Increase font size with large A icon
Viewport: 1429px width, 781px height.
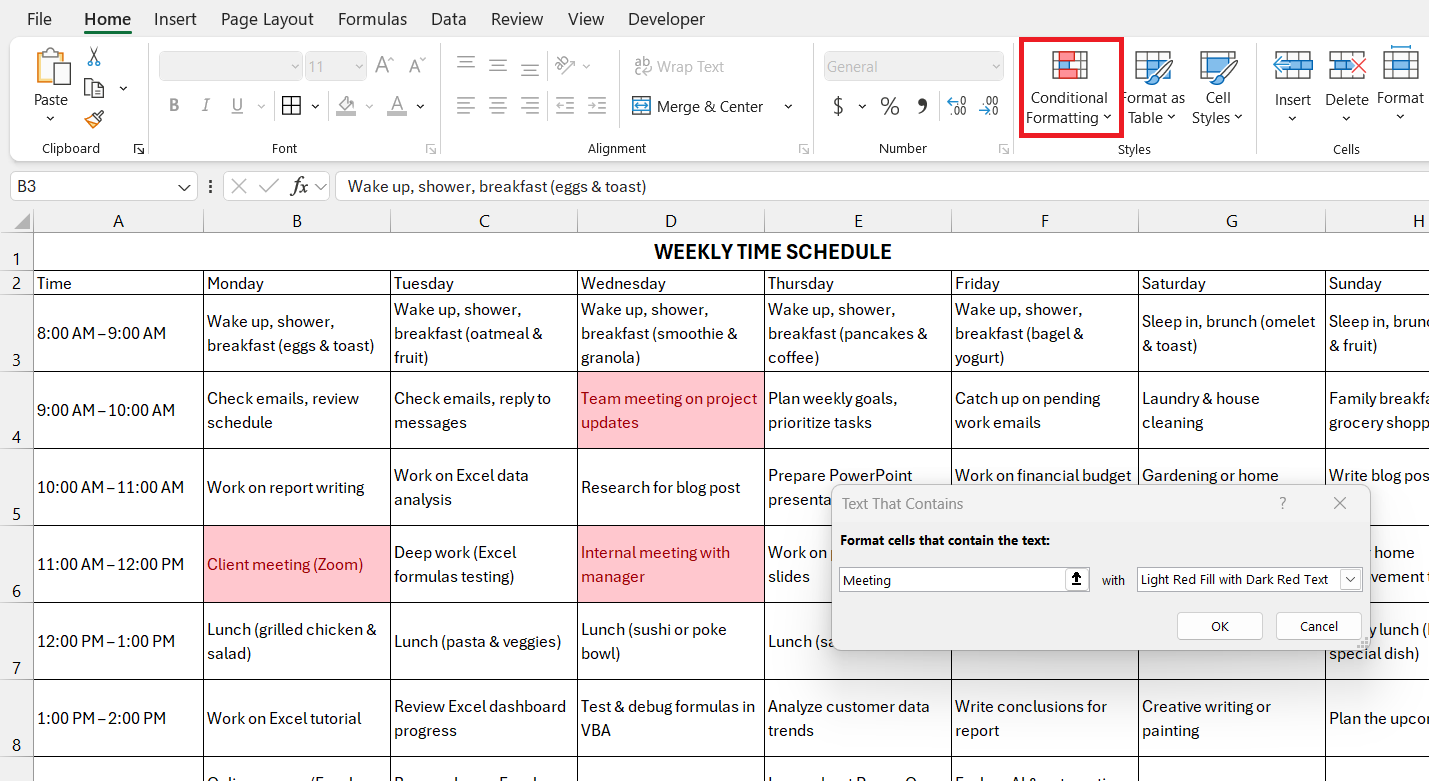[x=384, y=66]
